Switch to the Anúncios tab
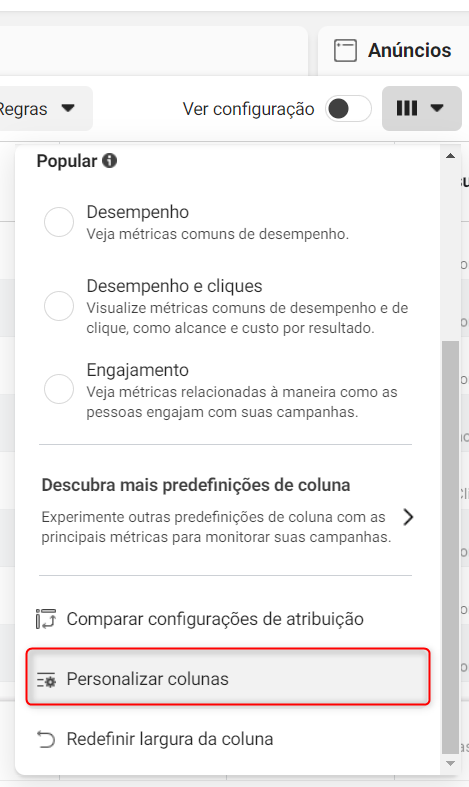The width and height of the screenshot is (469, 787). (393, 51)
